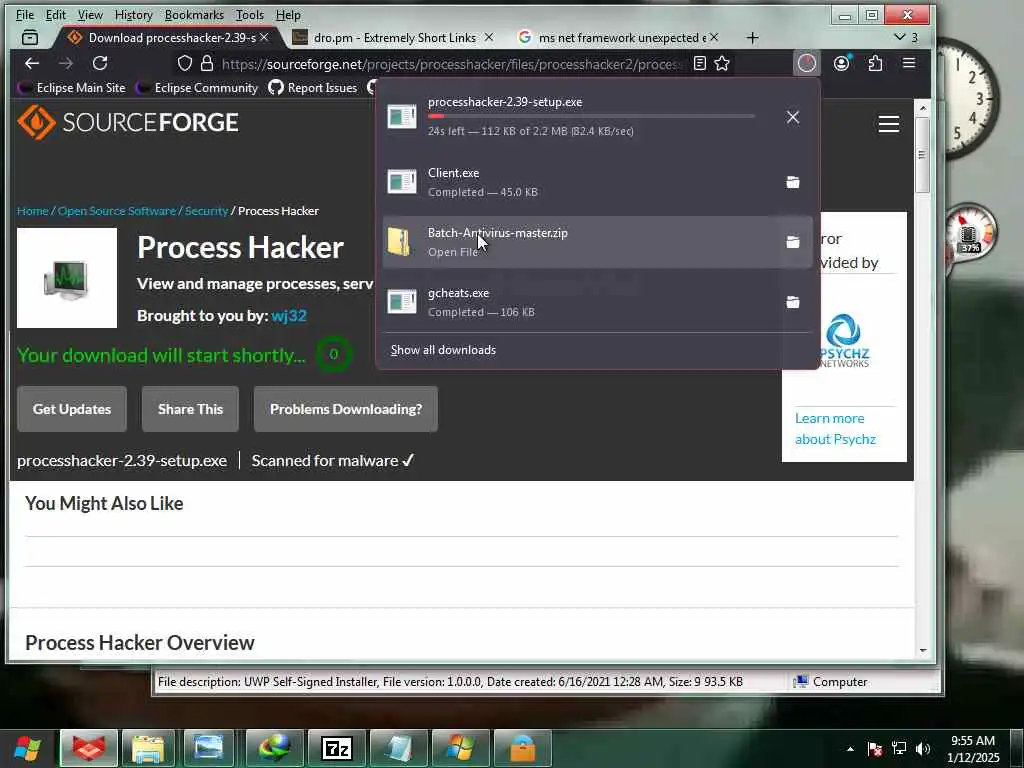Screen dimensions: 1024x768
Task: Open the Bookmarks menu
Action: point(194,14)
